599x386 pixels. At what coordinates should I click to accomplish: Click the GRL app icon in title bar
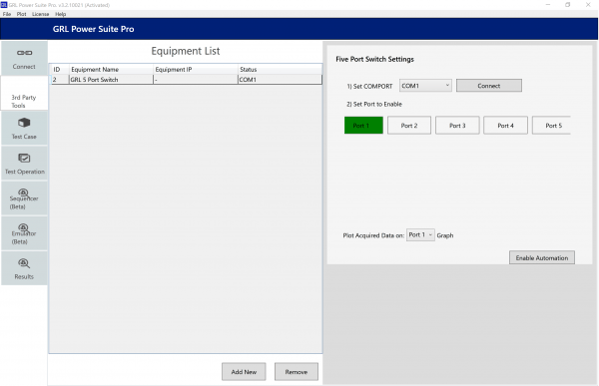click(4, 5)
